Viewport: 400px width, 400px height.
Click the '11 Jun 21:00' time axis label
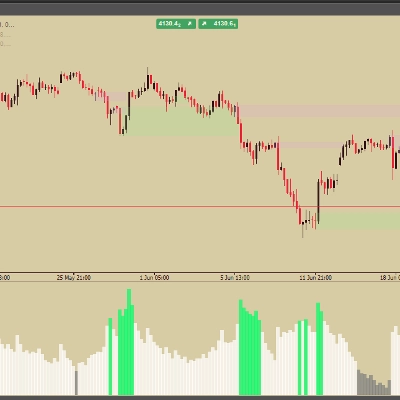pyautogui.click(x=315, y=278)
